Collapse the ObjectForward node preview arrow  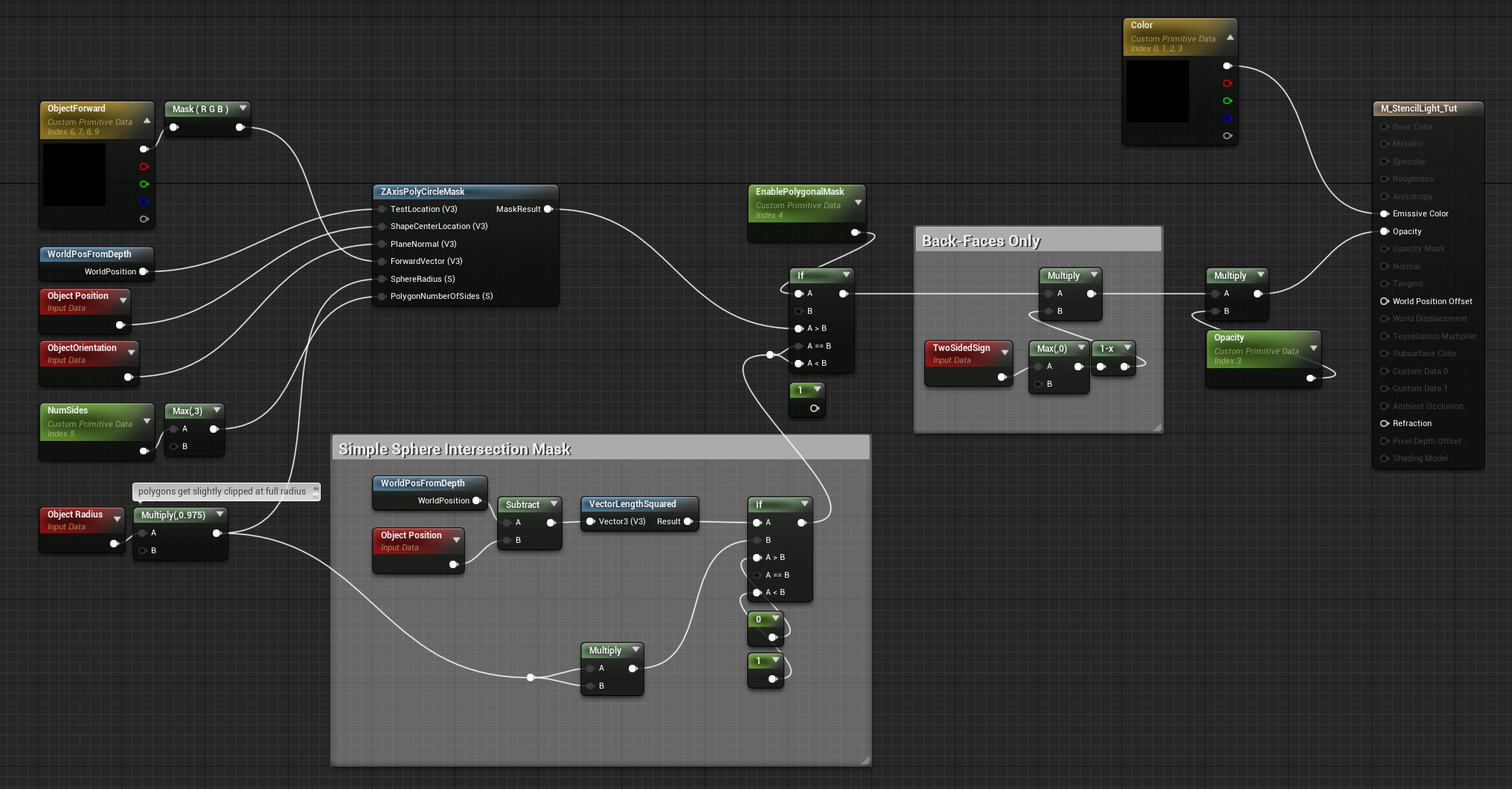coord(147,120)
